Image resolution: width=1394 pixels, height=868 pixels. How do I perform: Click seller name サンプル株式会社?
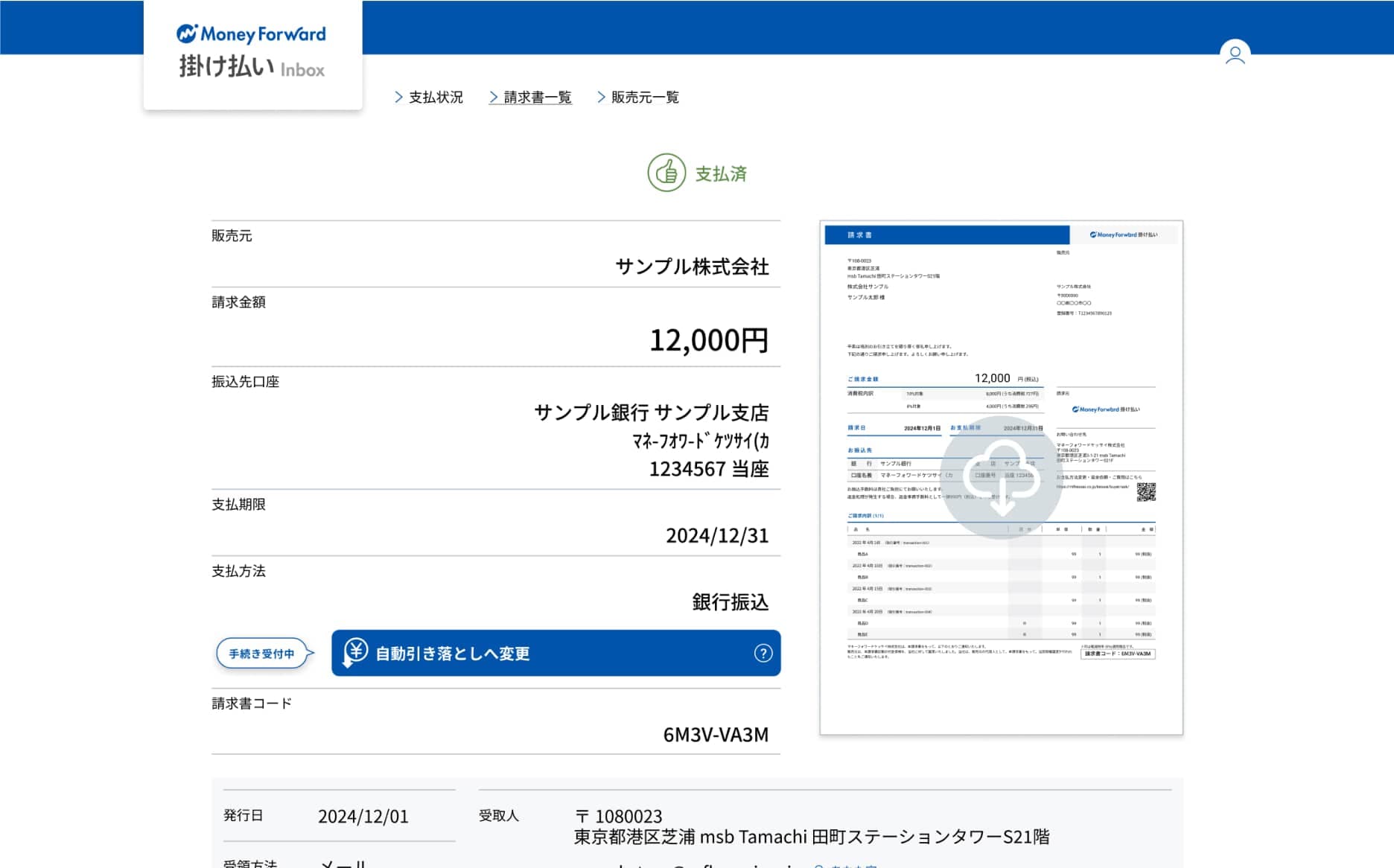tap(692, 267)
